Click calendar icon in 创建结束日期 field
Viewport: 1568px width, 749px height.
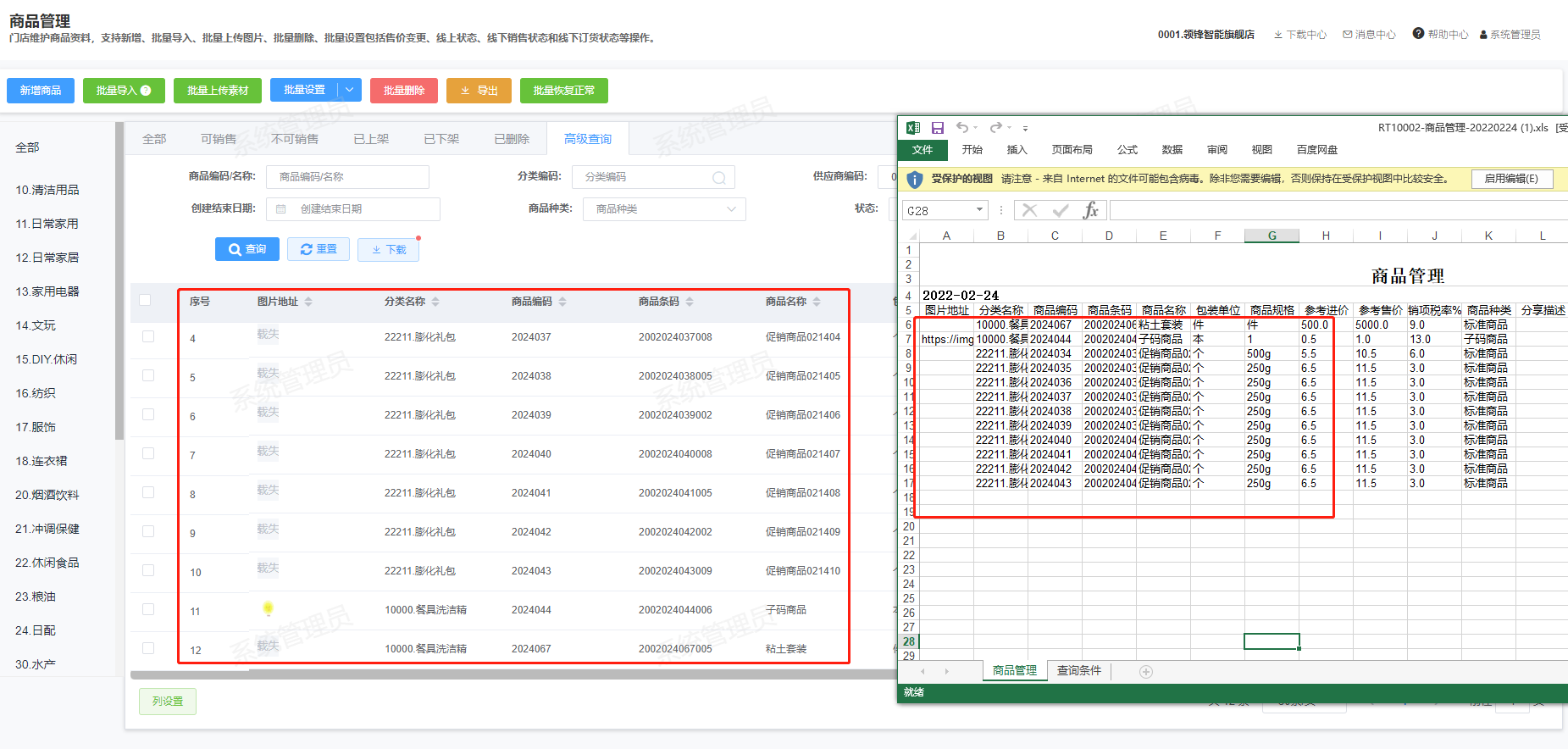click(x=281, y=209)
